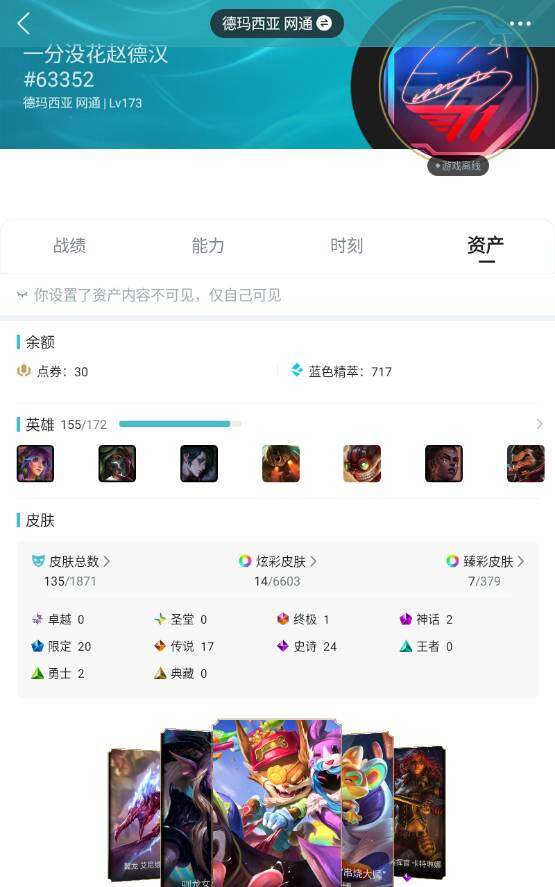Expand 炫彩皮肤 details
The height and width of the screenshot is (887, 555).
pos(278,561)
